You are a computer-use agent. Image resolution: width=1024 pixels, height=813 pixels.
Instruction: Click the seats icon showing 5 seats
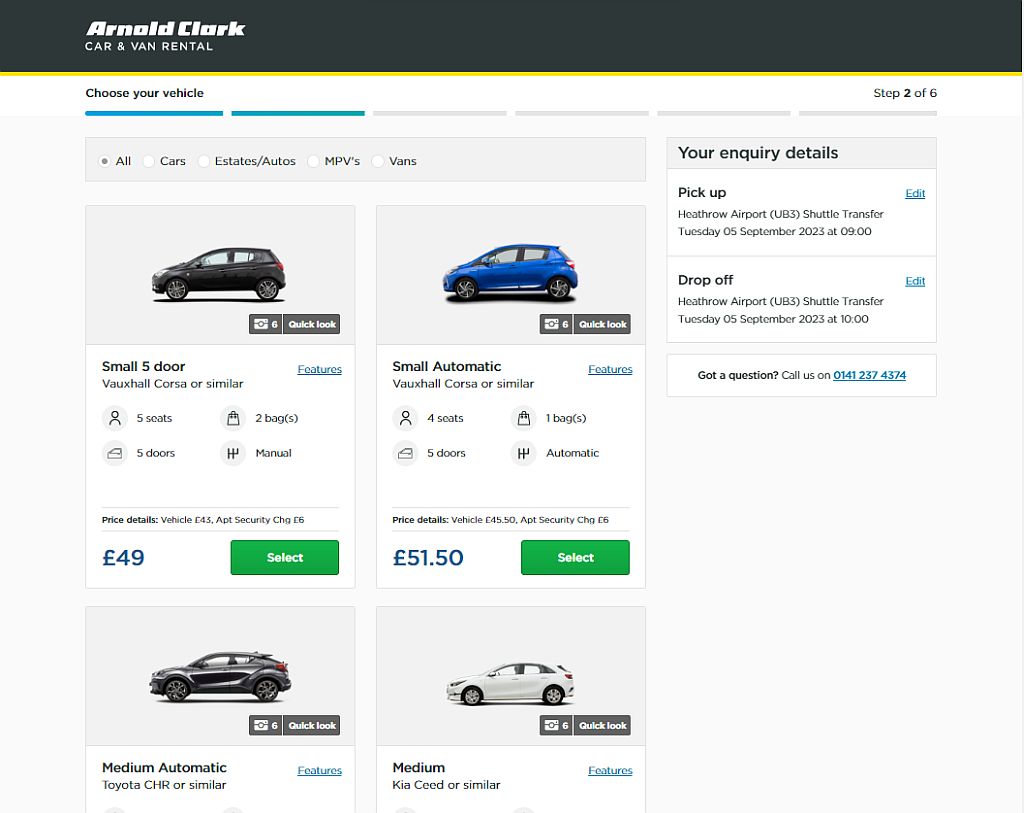tap(114, 418)
